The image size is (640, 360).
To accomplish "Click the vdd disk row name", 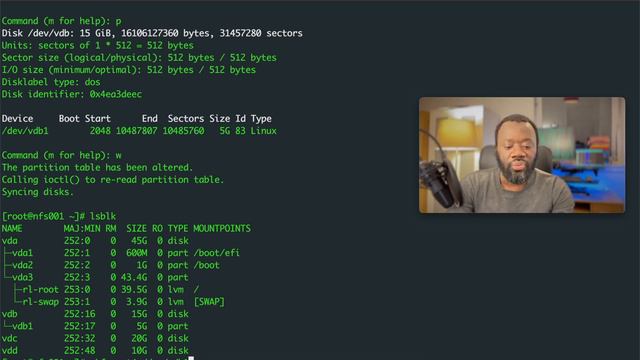I will tap(9, 351).
